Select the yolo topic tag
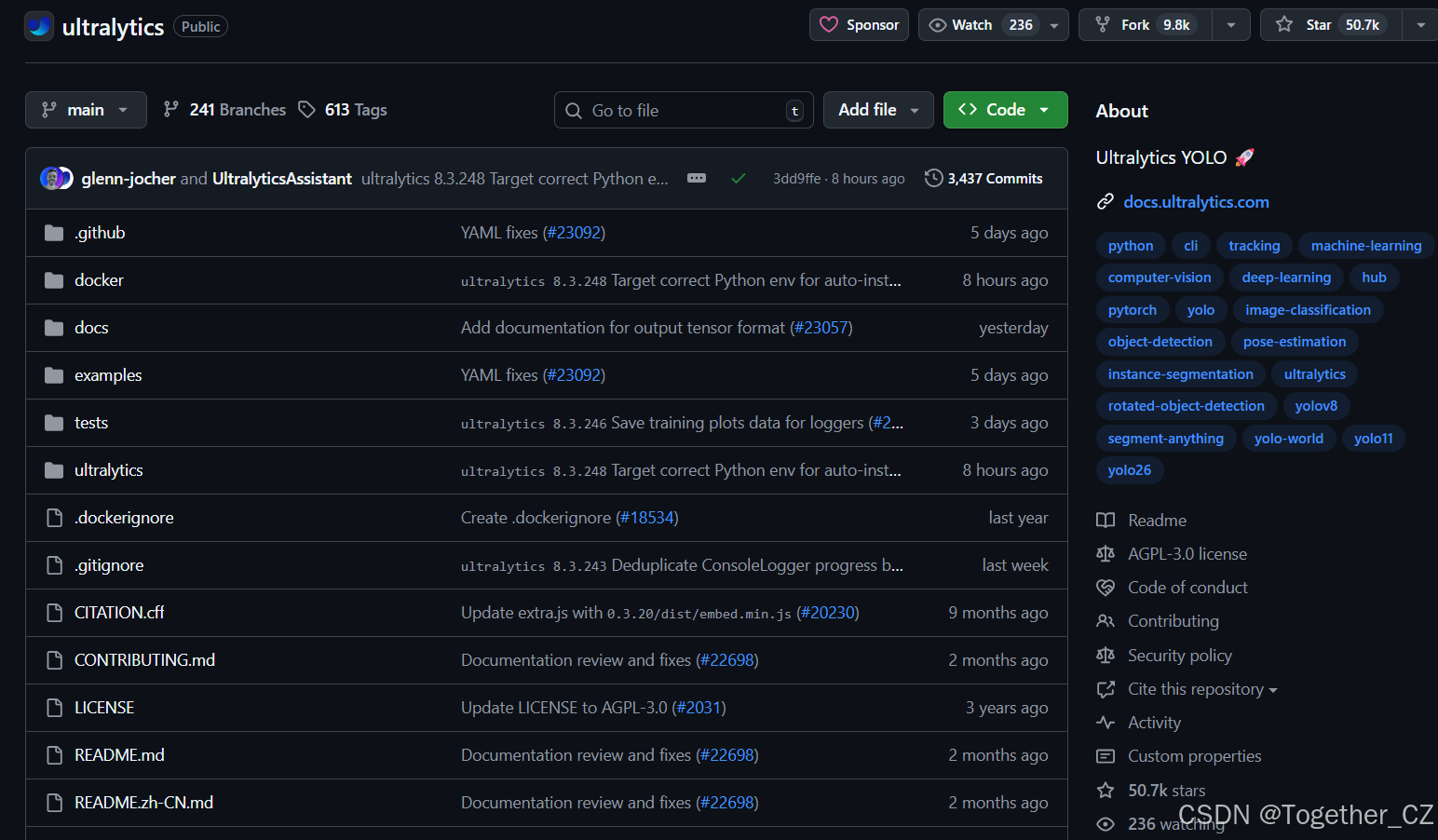The image size is (1438, 840). tap(1201, 310)
